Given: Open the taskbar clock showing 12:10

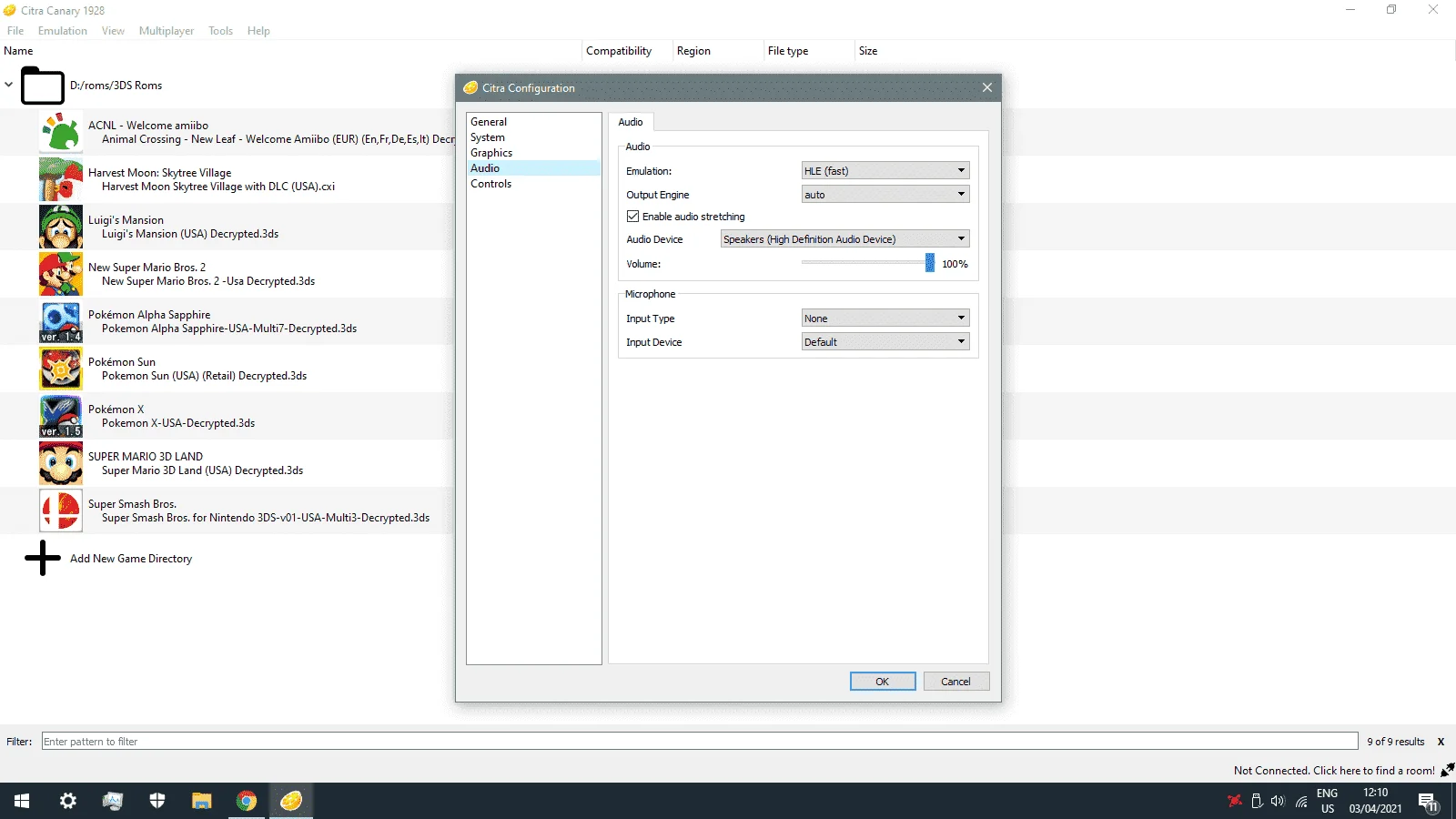Looking at the screenshot, I should click(x=1376, y=801).
